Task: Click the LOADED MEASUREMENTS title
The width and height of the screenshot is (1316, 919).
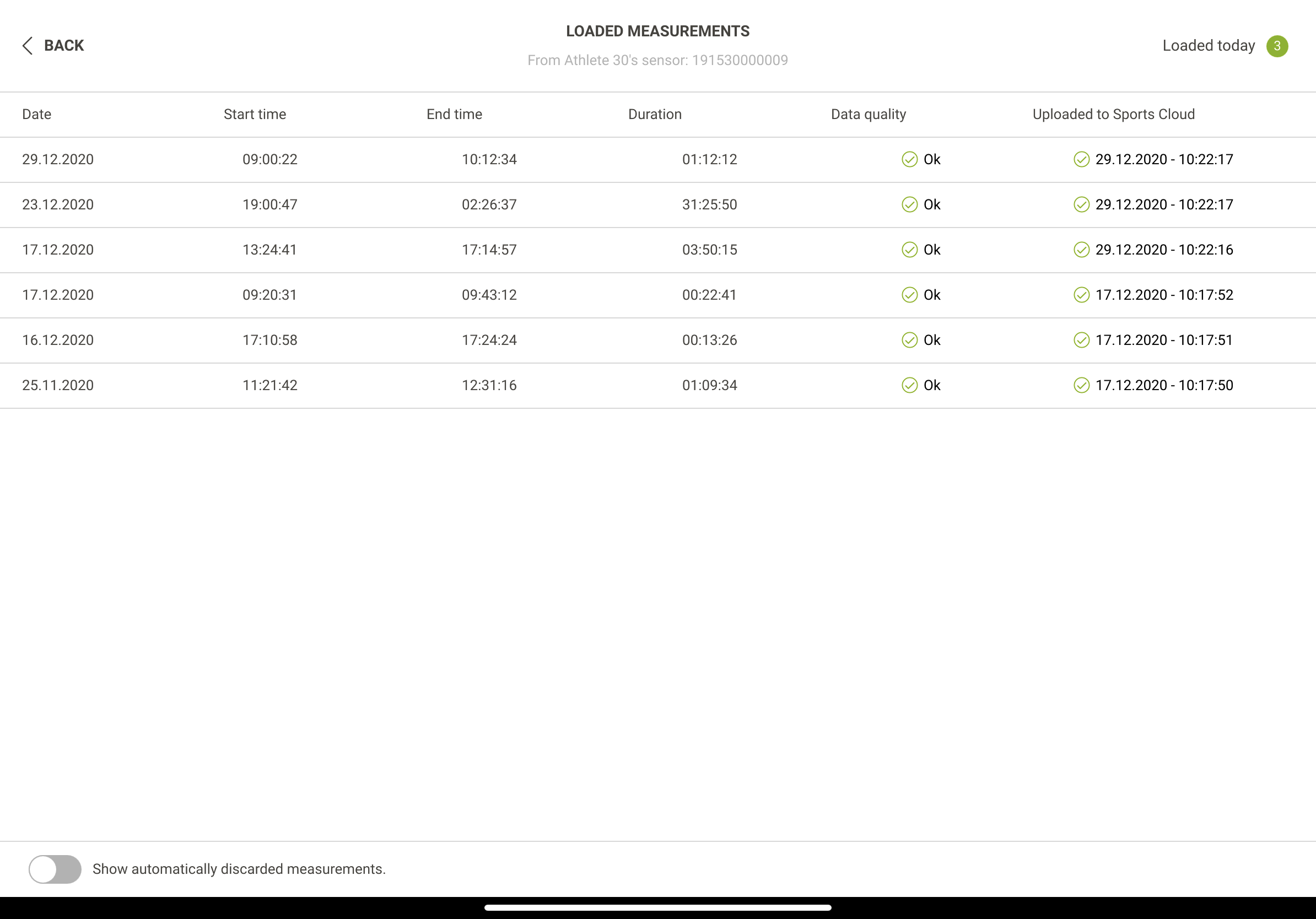Action: point(657,31)
